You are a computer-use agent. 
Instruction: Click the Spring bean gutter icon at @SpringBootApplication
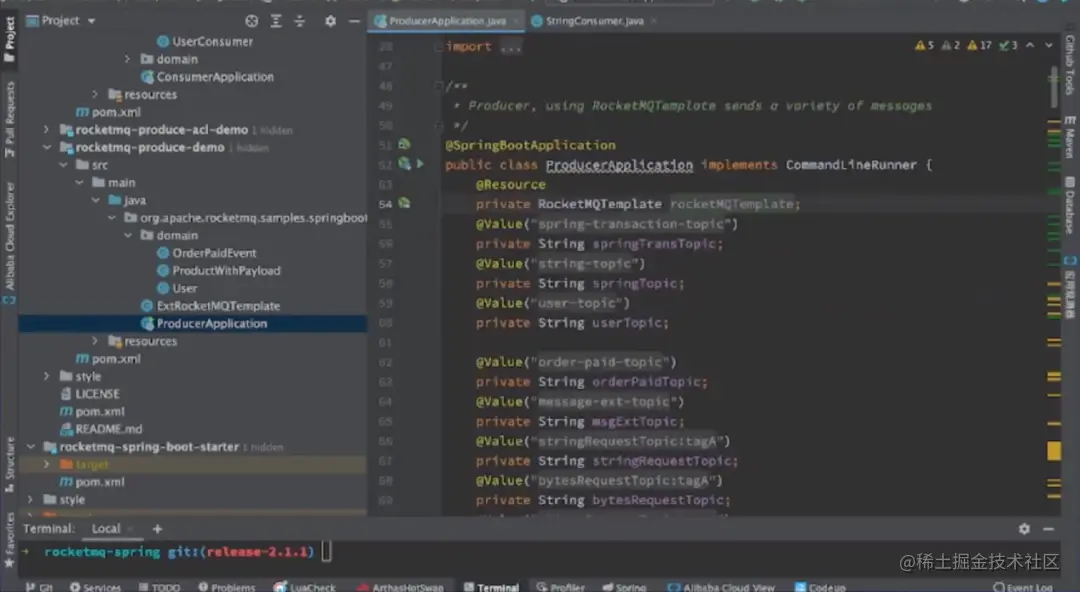click(x=404, y=144)
